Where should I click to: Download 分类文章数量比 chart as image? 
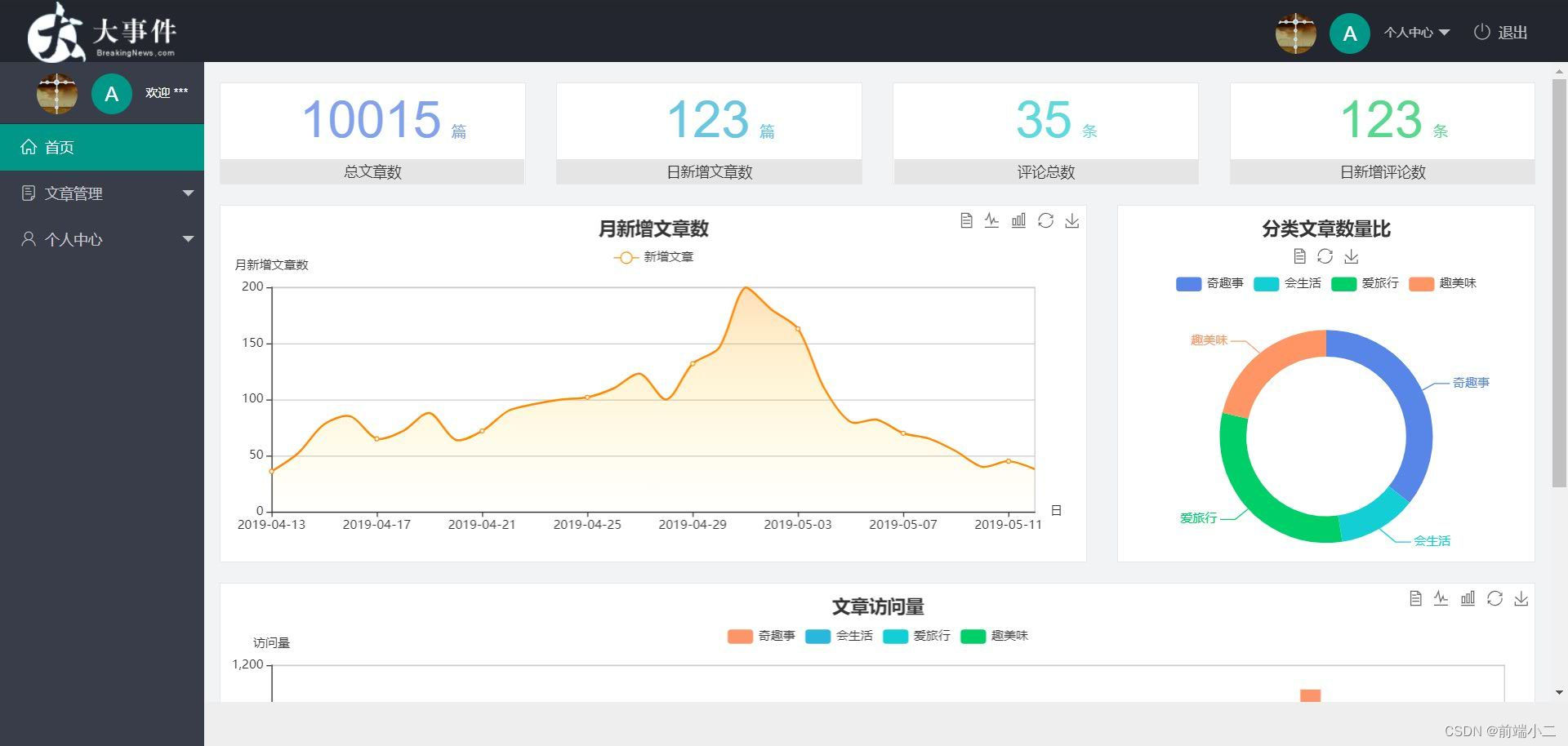[1352, 256]
